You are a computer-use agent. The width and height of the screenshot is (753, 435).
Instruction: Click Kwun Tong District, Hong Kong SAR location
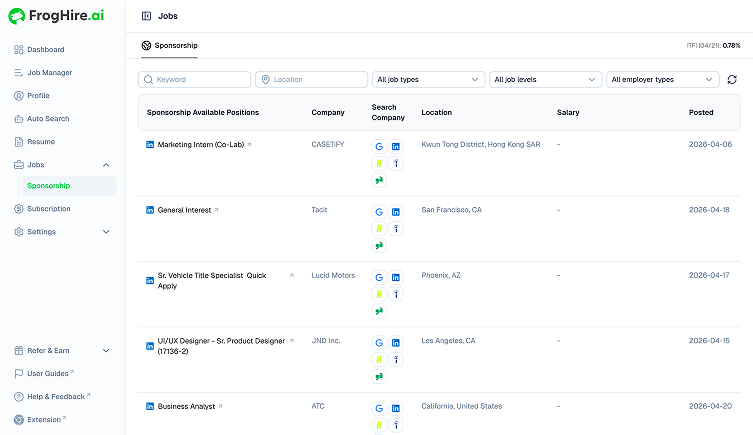tap(481, 145)
